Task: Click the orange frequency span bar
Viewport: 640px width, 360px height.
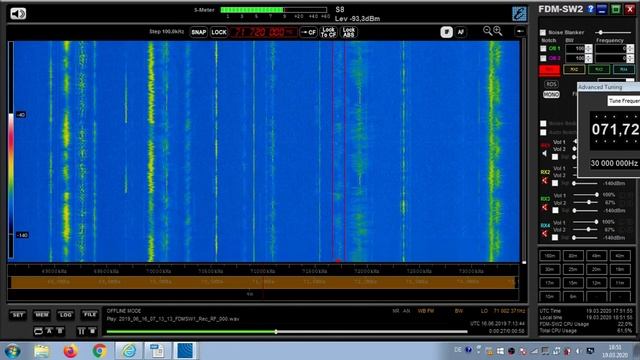Action: (x=263, y=282)
